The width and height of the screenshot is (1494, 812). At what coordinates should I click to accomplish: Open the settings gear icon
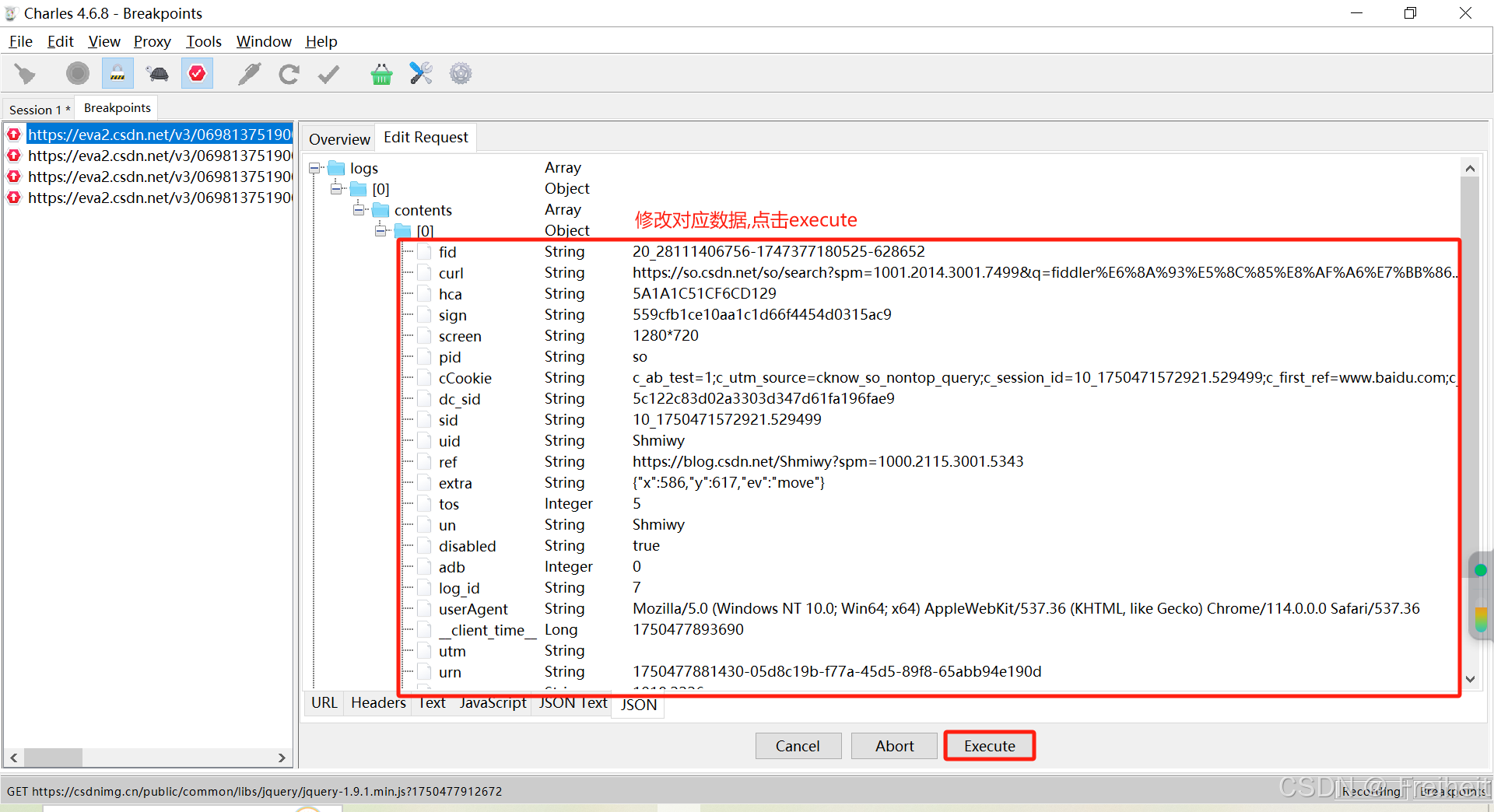coord(461,74)
